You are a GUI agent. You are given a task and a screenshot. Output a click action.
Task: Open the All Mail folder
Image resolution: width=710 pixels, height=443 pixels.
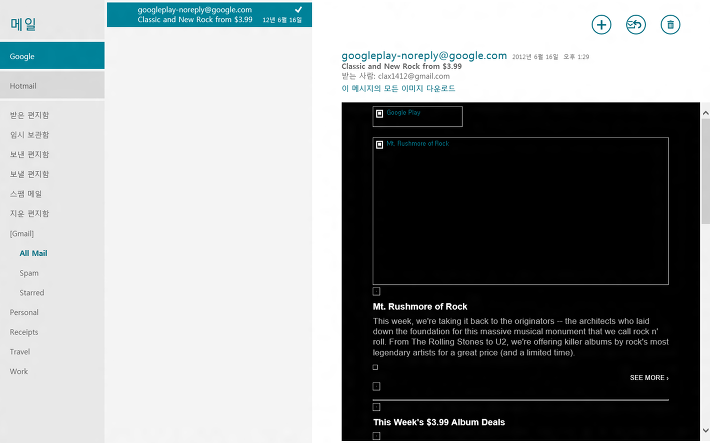[34, 253]
